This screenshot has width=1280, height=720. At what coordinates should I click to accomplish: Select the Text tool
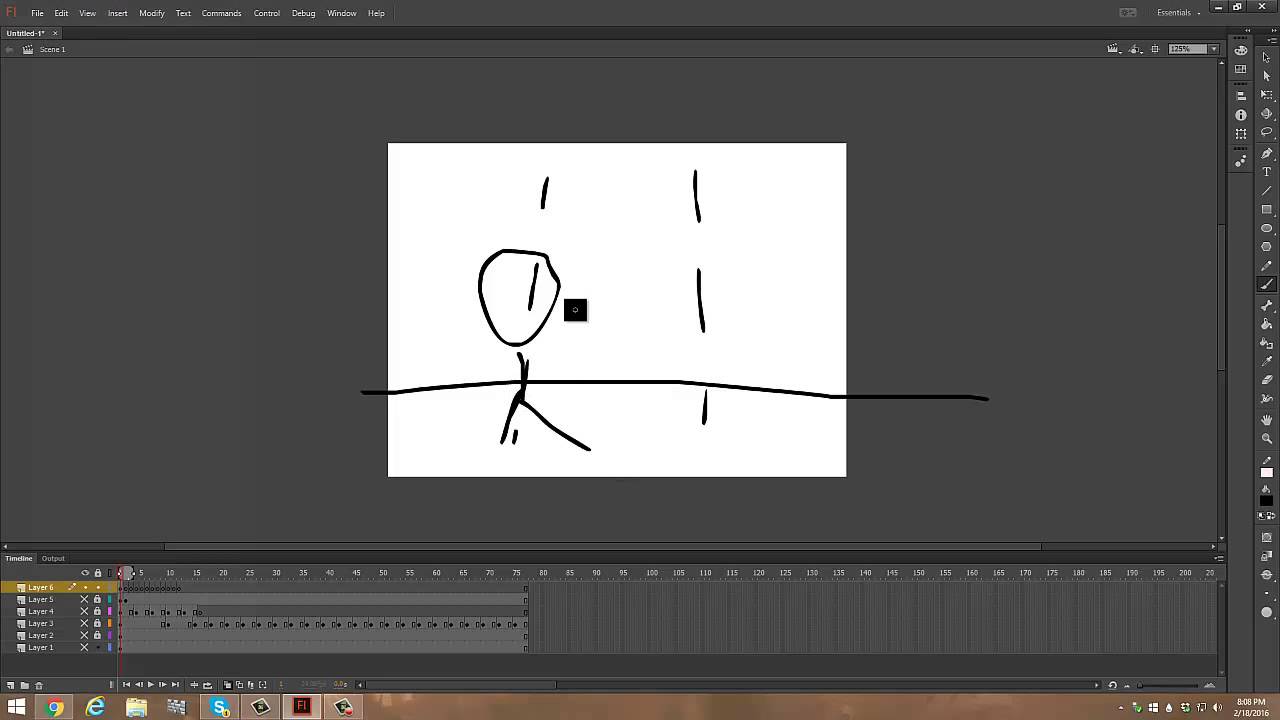[x=1266, y=172]
